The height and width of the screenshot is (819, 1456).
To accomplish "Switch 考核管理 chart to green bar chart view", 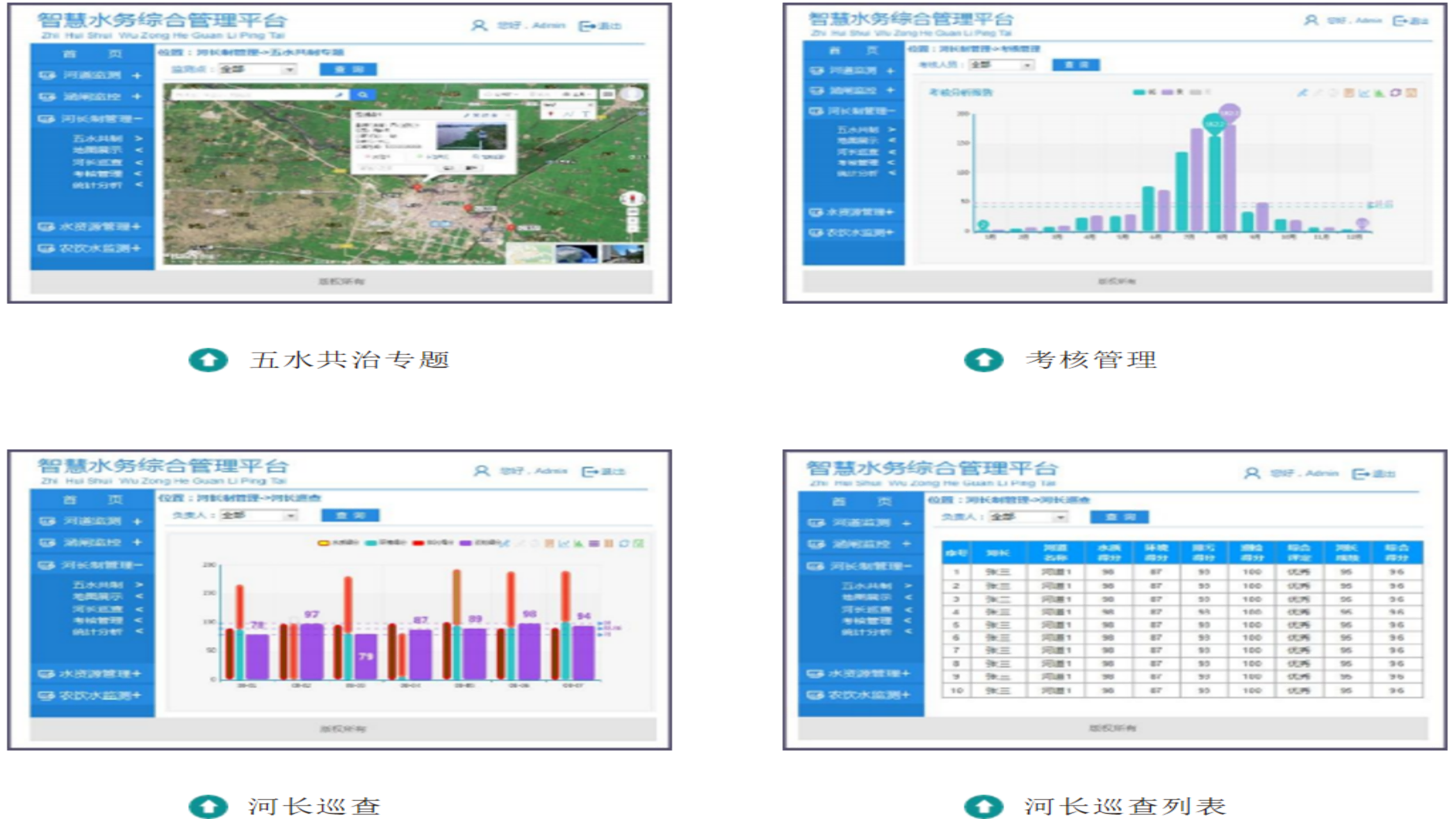I will pyautogui.click(x=1379, y=93).
